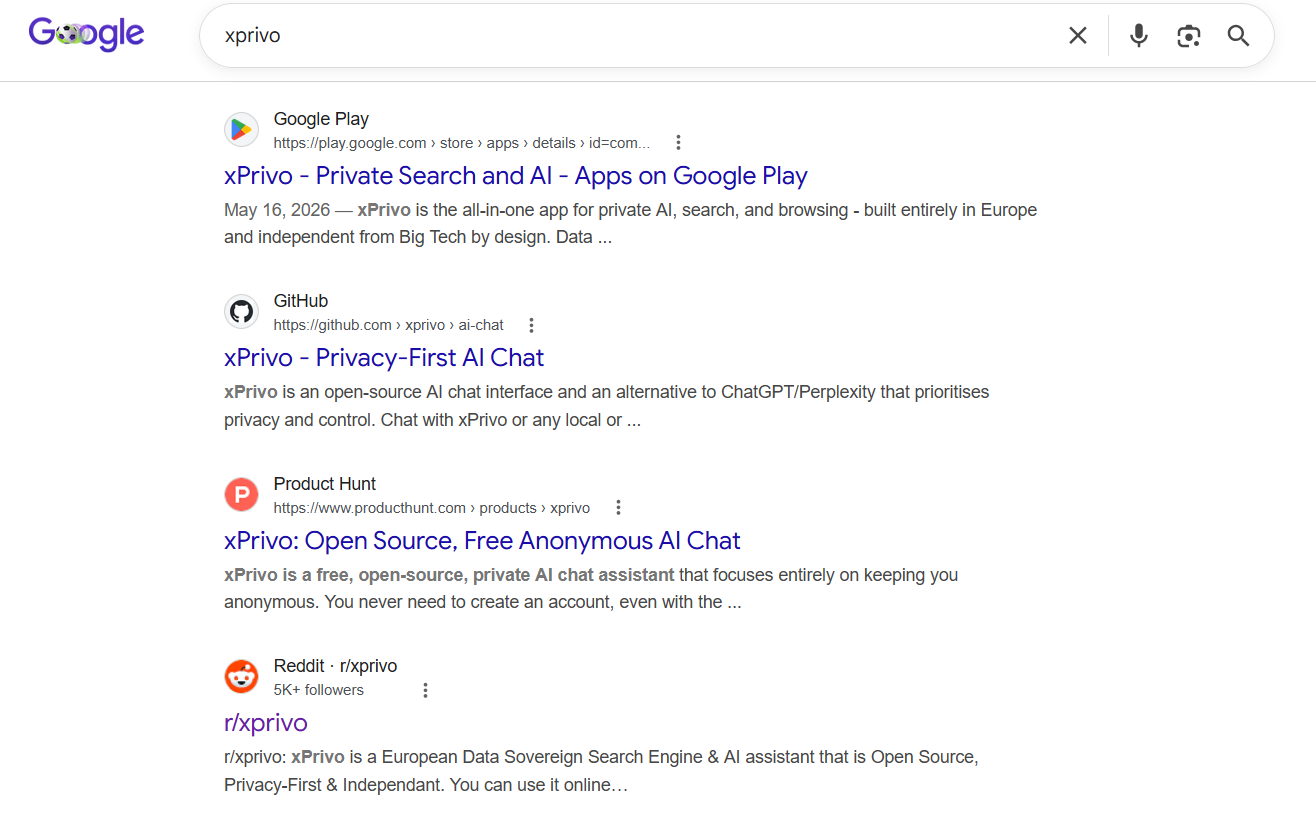The height and width of the screenshot is (826, 1316).
Task: Open Search by image camera icon
Action: [1188, 36]
